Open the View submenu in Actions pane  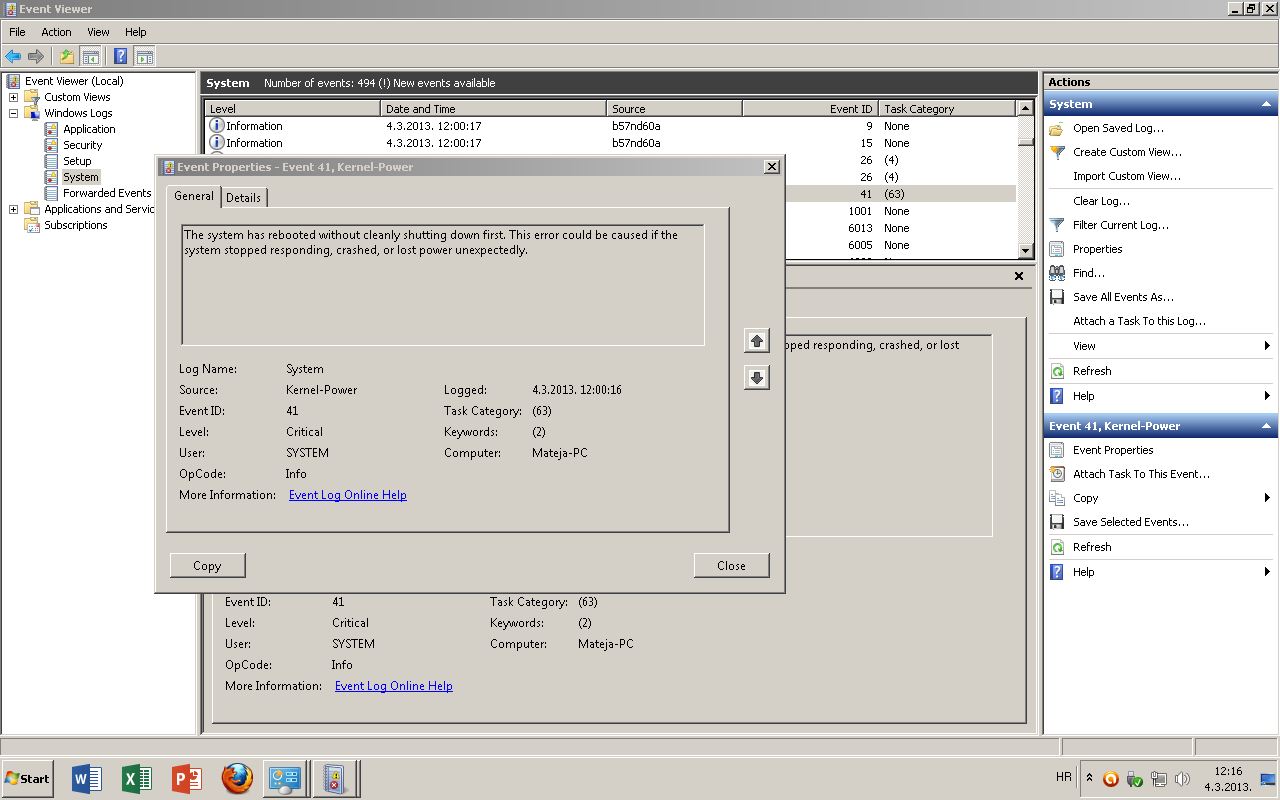pos(1084,346)
